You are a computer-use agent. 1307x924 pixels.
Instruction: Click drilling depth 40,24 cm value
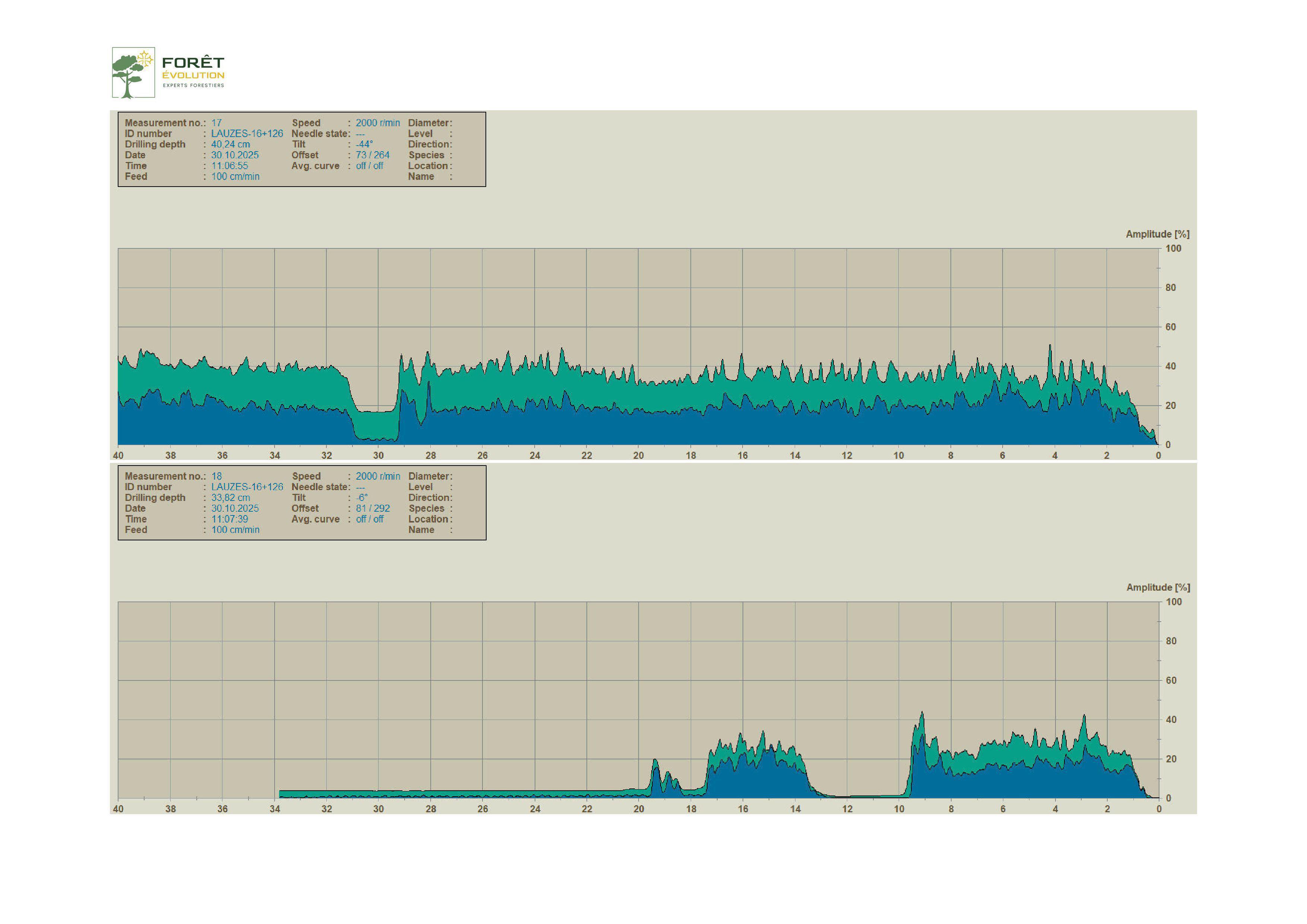[231, 145]
